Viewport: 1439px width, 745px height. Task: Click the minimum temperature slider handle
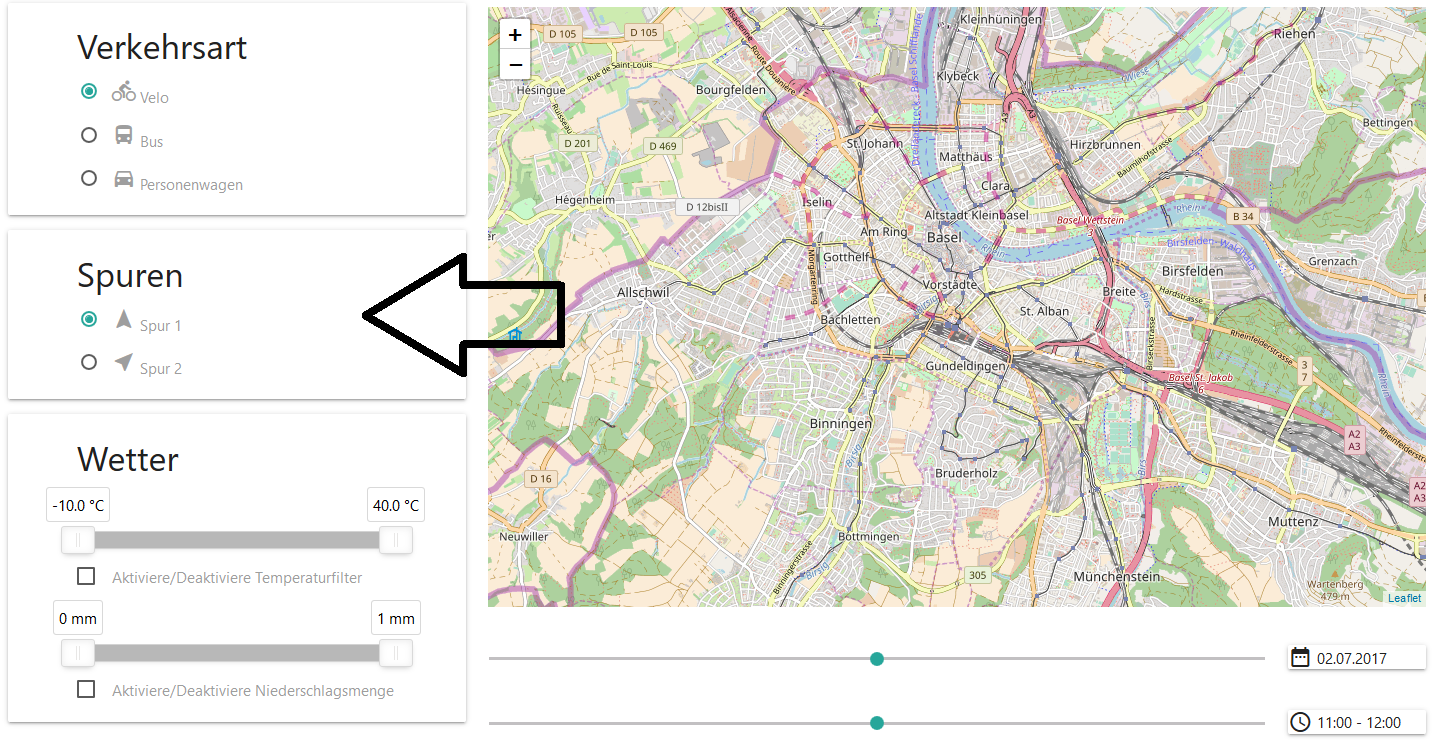click(x=78, y=541)
